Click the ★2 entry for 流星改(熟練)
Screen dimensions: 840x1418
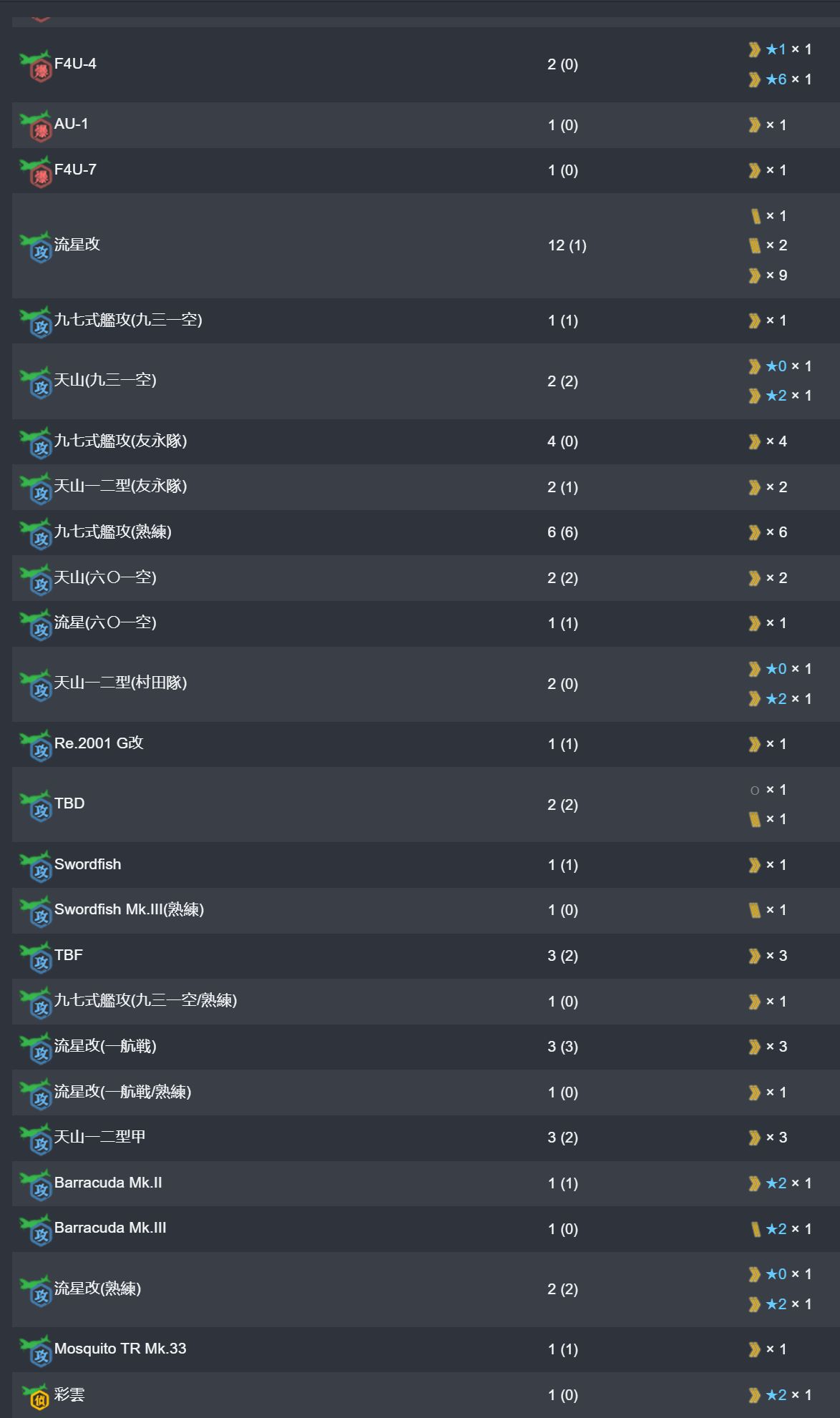pyautogui.click(x=780, y=1304)
